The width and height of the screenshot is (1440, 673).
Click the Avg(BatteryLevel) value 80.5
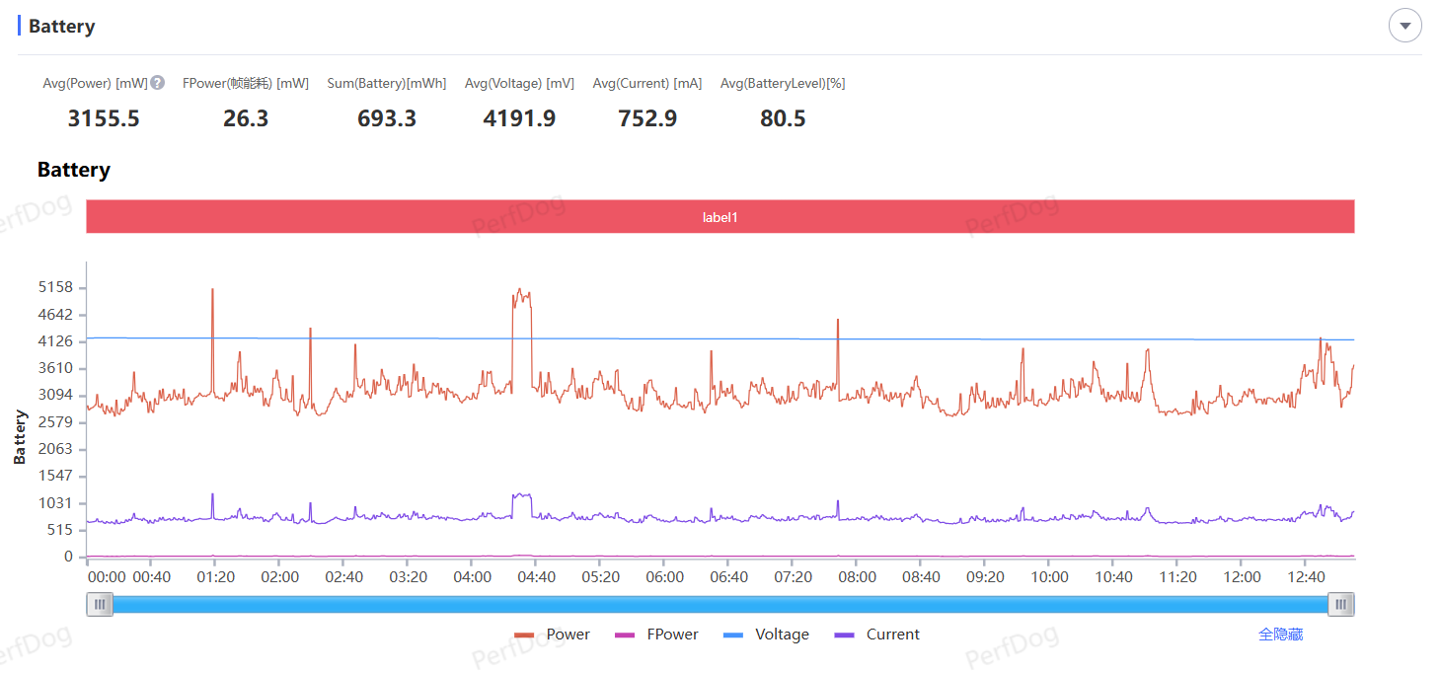782,119
